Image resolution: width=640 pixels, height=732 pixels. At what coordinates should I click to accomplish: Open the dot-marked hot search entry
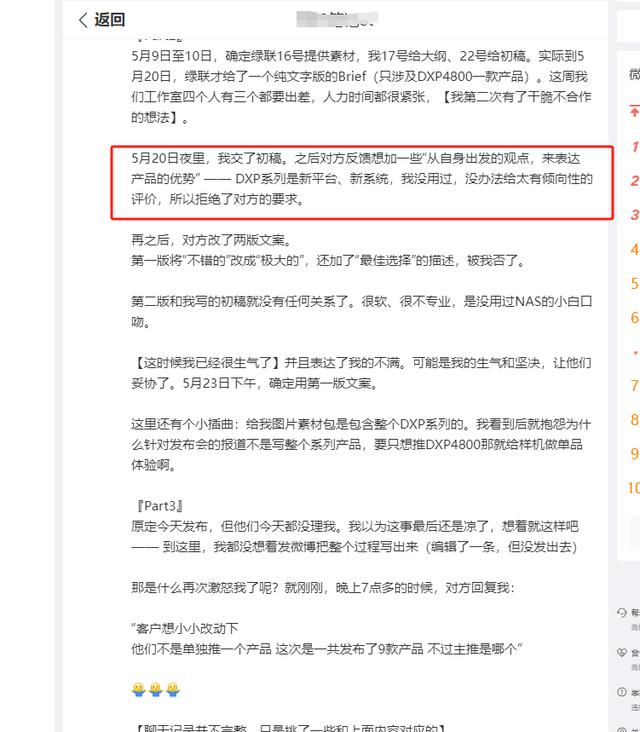[x=635, y=352]
